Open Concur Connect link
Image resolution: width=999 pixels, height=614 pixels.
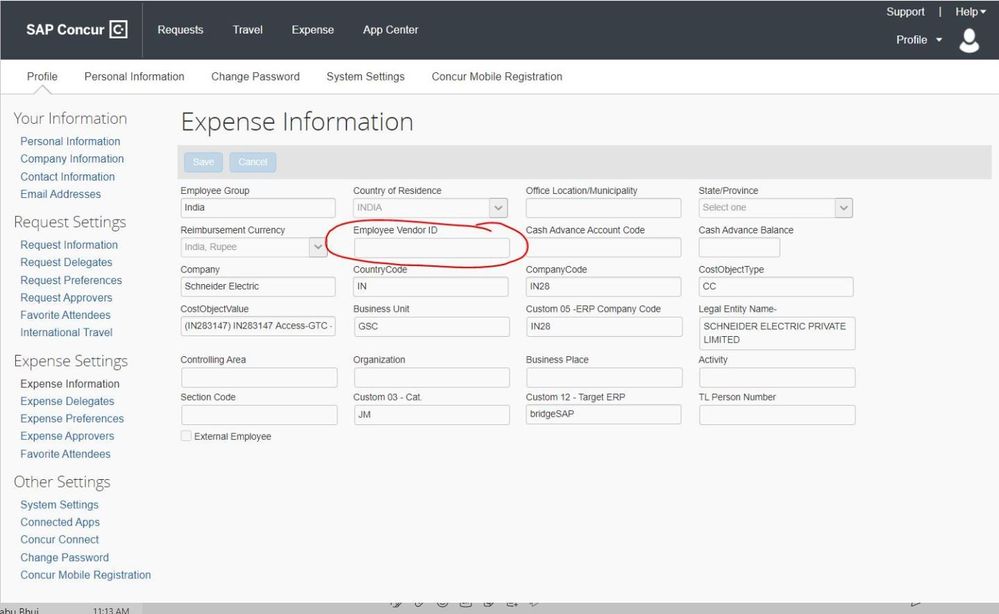pyautogui.click(x=59, y=539)
